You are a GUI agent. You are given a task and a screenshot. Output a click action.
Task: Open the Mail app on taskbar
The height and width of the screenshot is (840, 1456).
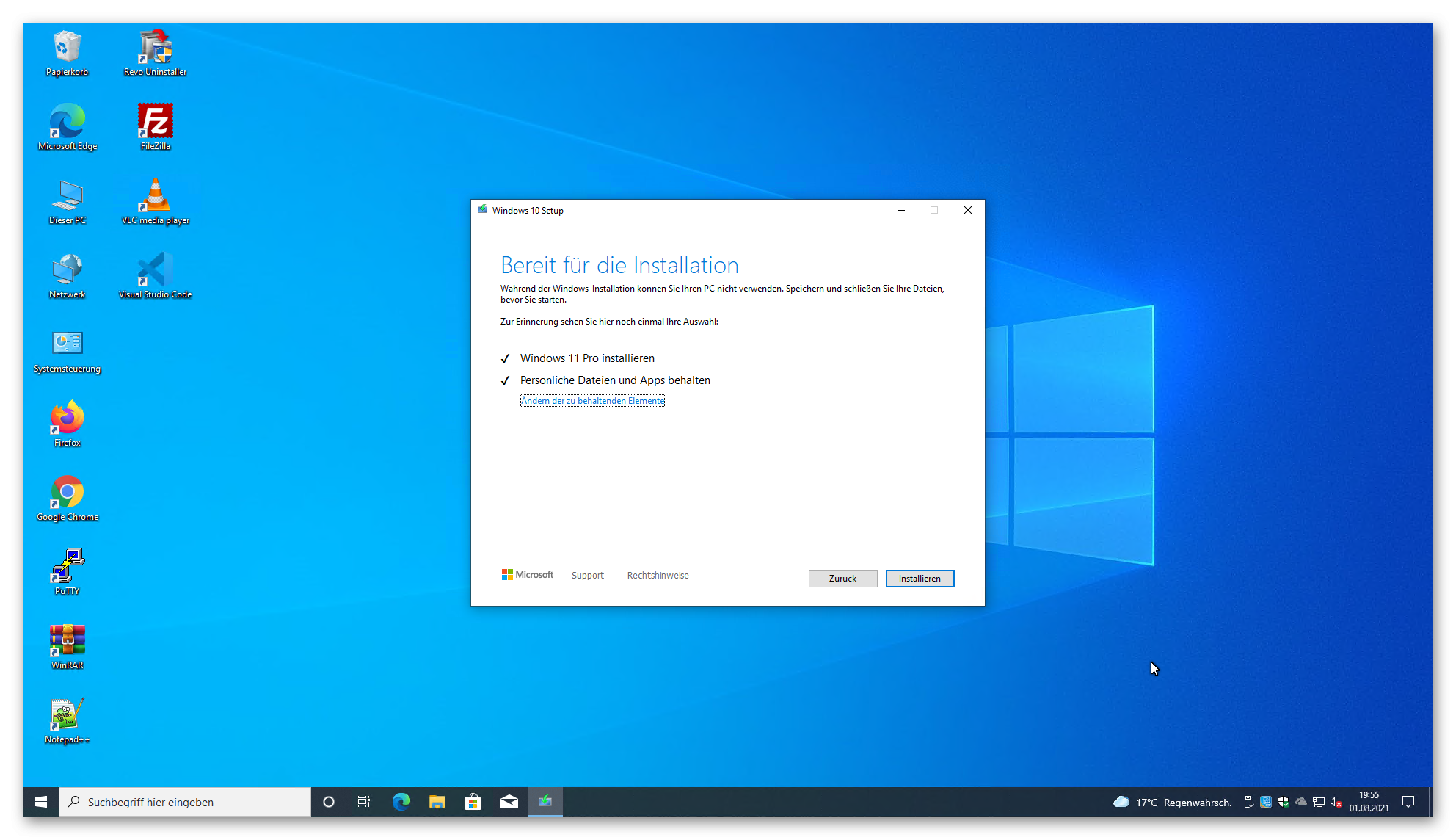(x=509, y=802)
